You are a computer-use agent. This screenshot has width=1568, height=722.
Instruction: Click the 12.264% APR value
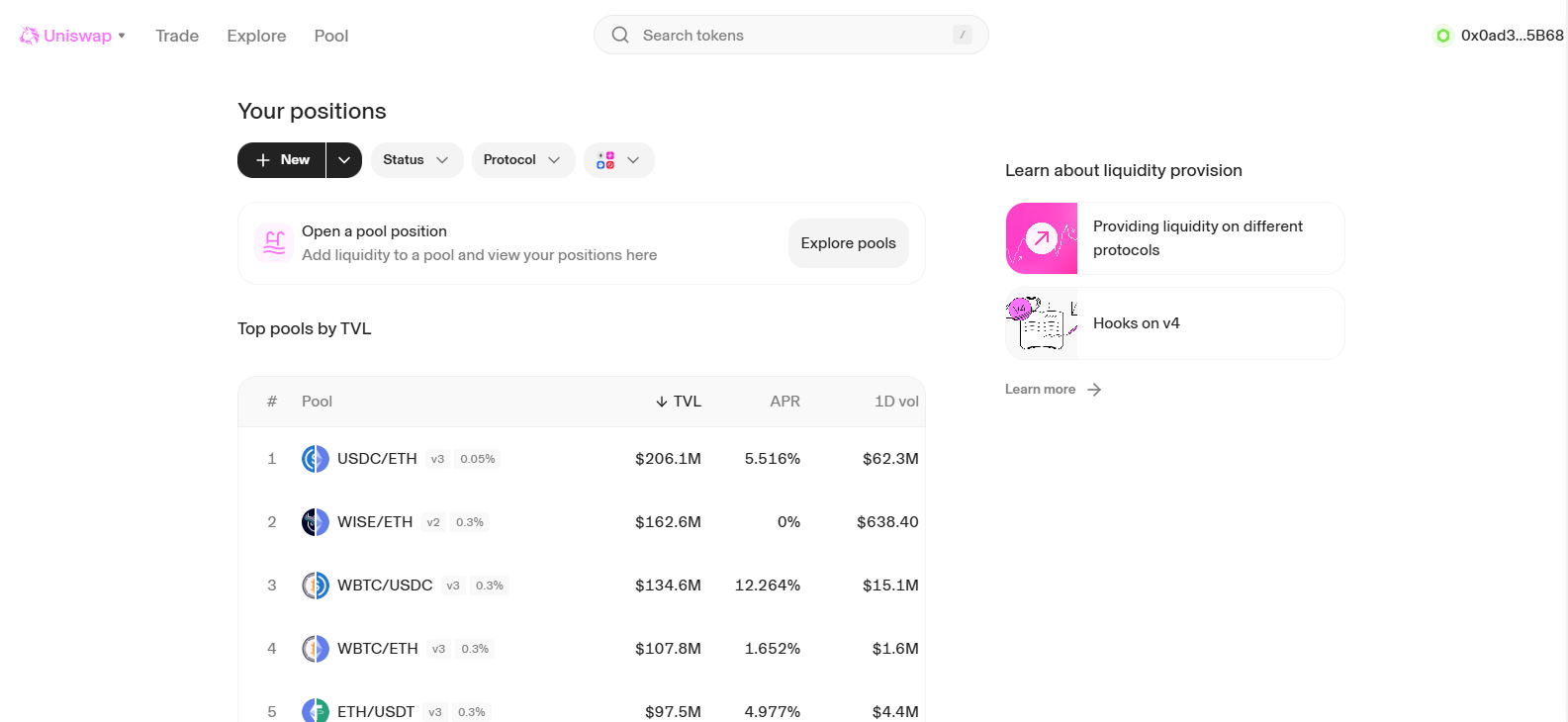(x=768, y=586)
